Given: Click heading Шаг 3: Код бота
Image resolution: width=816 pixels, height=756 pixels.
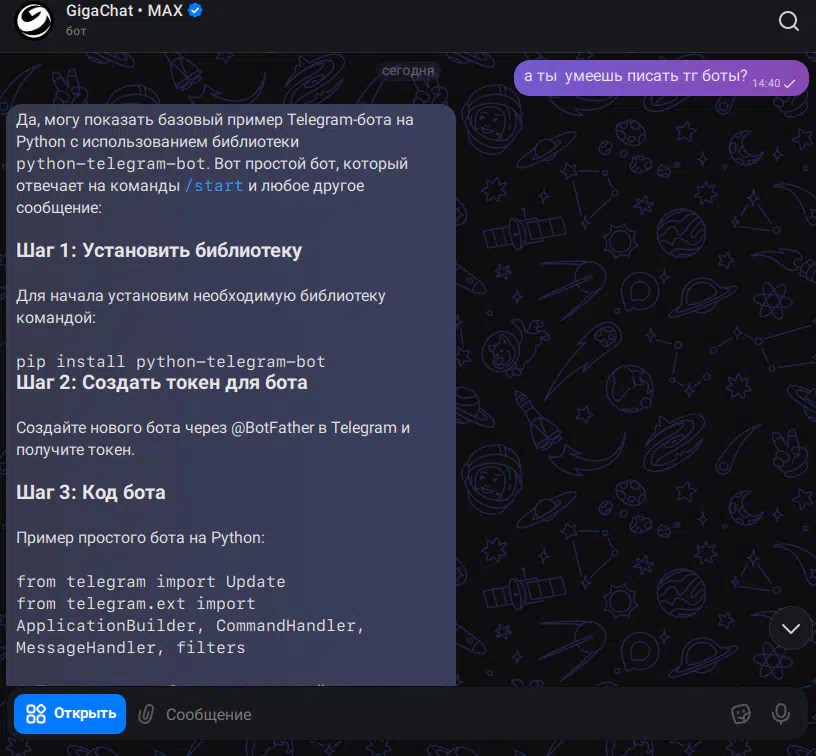Looking at the screenshot, I should tap(91, 492).
